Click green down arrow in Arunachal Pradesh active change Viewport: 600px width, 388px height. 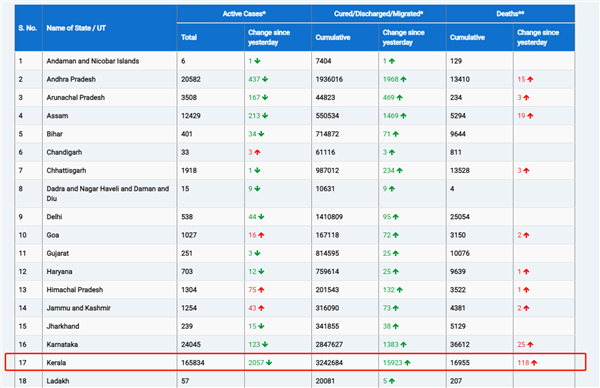pos(265,98)
